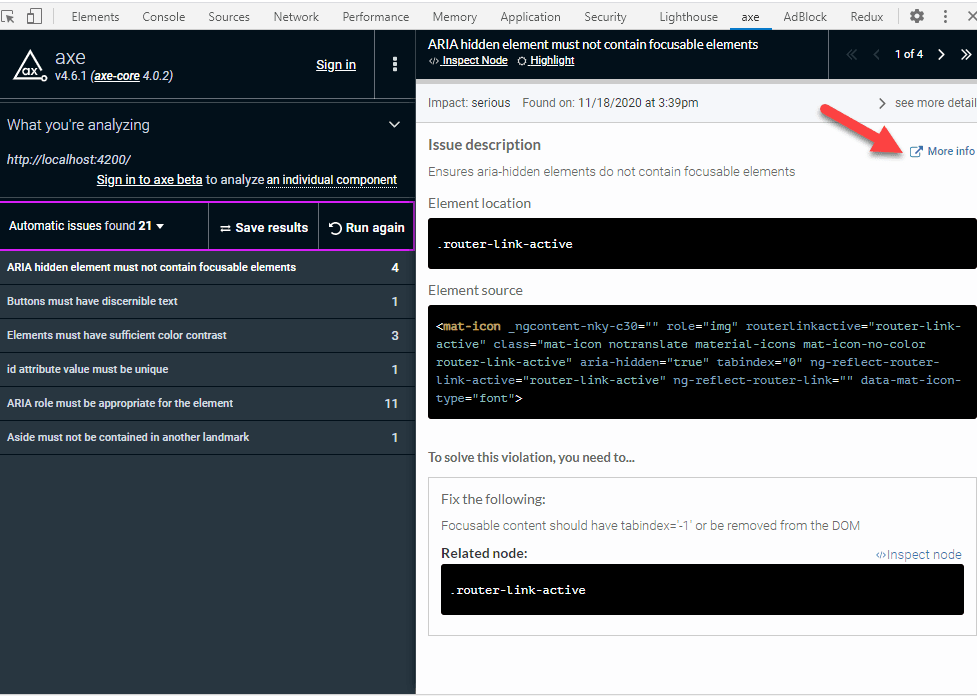Jump to last issue double arrow
This screenshot has width=977, height=696.
pos(965,54)
